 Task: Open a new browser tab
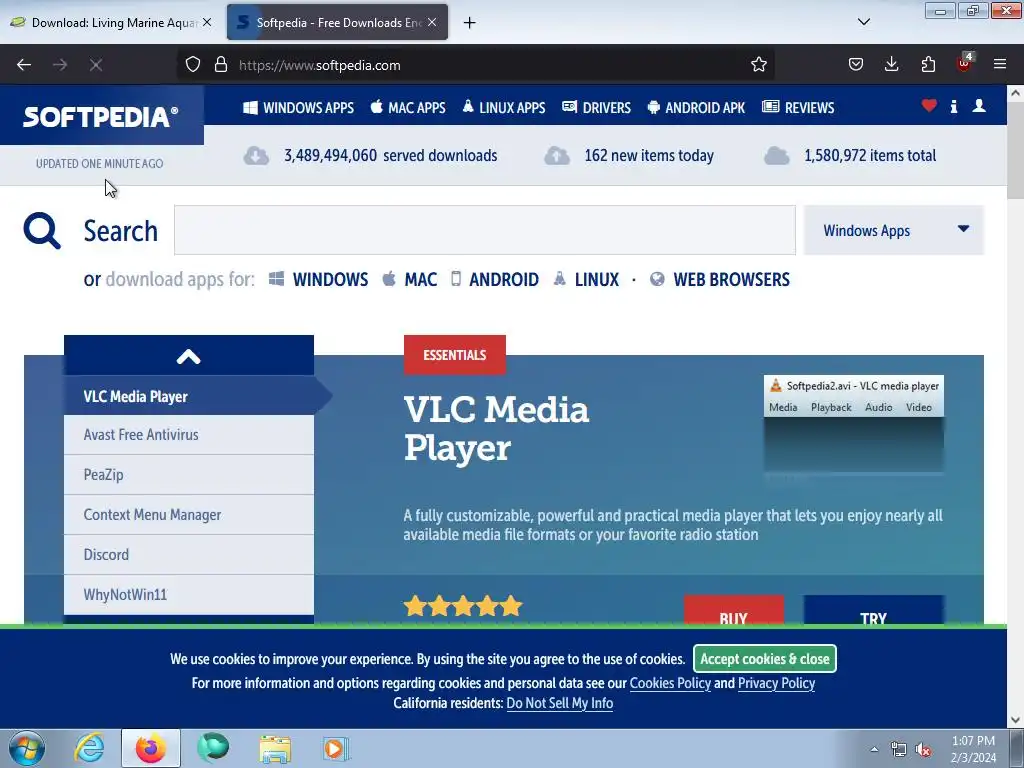469,22
